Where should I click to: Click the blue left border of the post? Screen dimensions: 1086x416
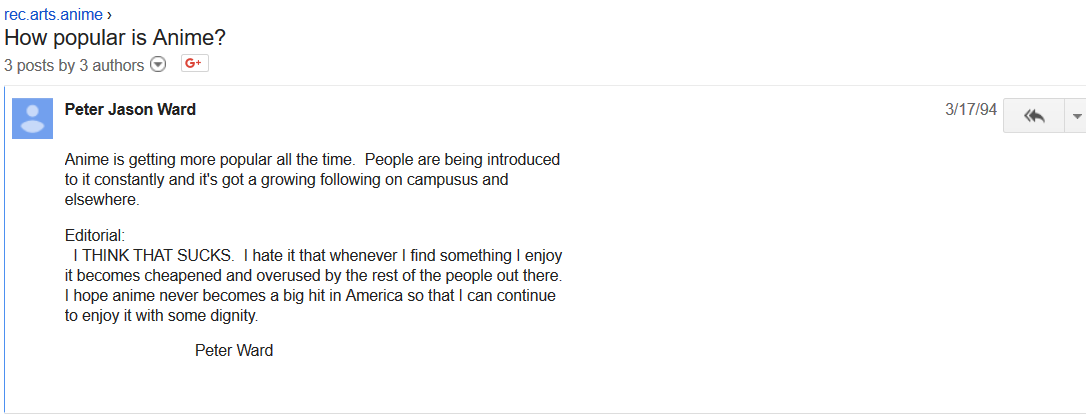(x=5, y=249)
